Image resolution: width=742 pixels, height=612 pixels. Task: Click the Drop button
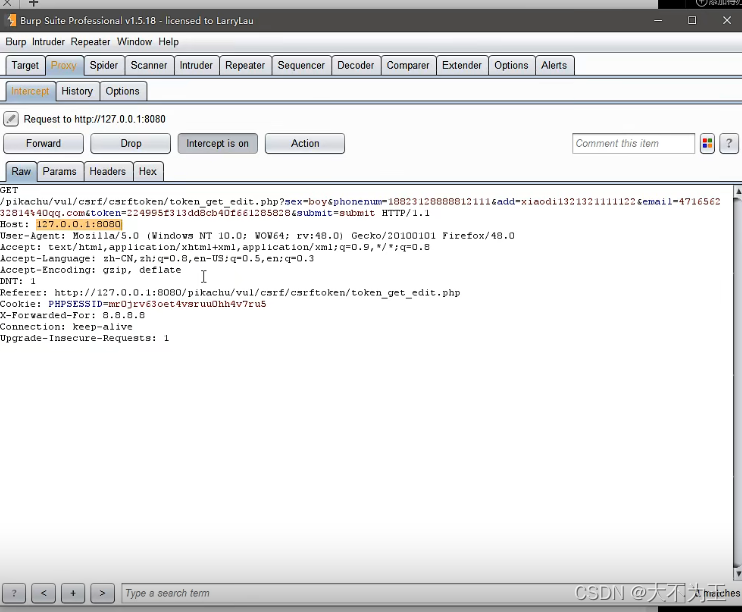pos(131,143)
